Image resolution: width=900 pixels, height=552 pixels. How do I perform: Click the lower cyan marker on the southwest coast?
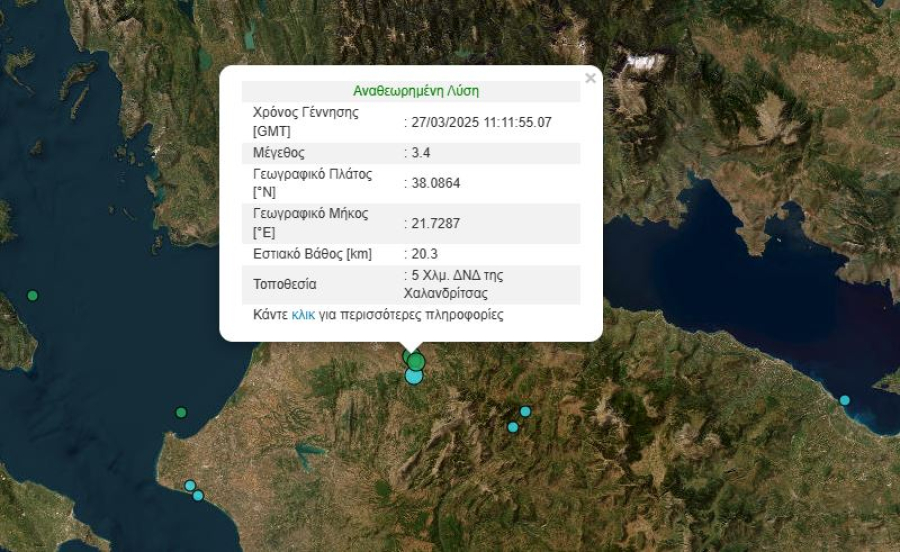click(198, 495)
